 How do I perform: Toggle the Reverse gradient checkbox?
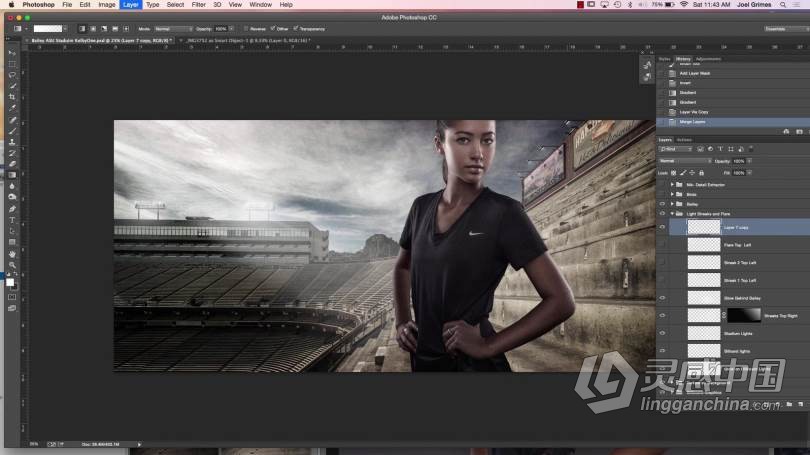[246, 29]
